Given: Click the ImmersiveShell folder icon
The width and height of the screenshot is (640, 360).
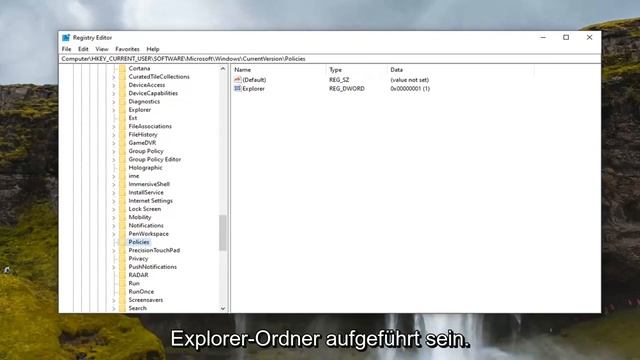Looking at the screenshot, I should tap(122, 184).
